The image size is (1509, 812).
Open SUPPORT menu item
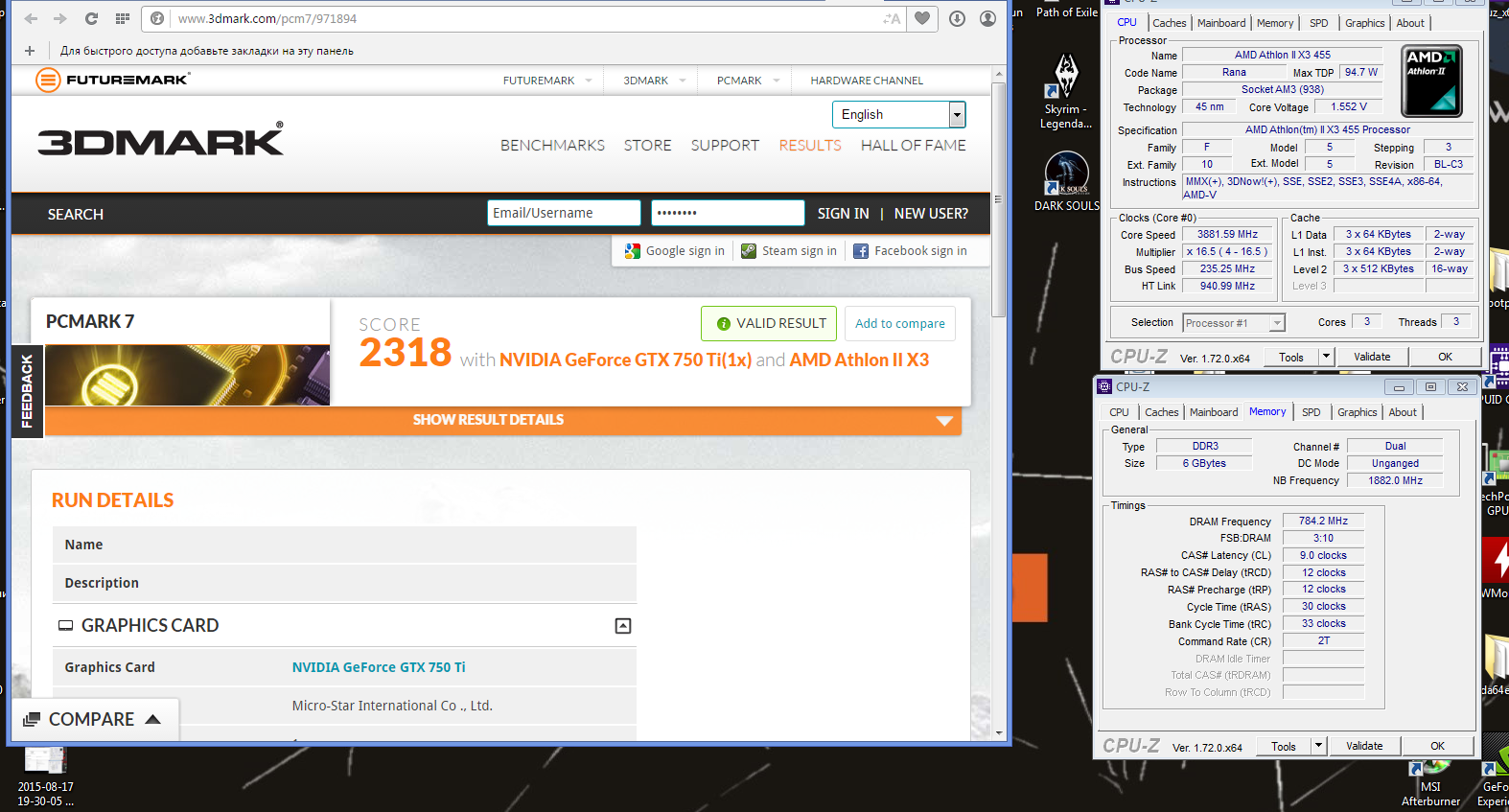725,146
